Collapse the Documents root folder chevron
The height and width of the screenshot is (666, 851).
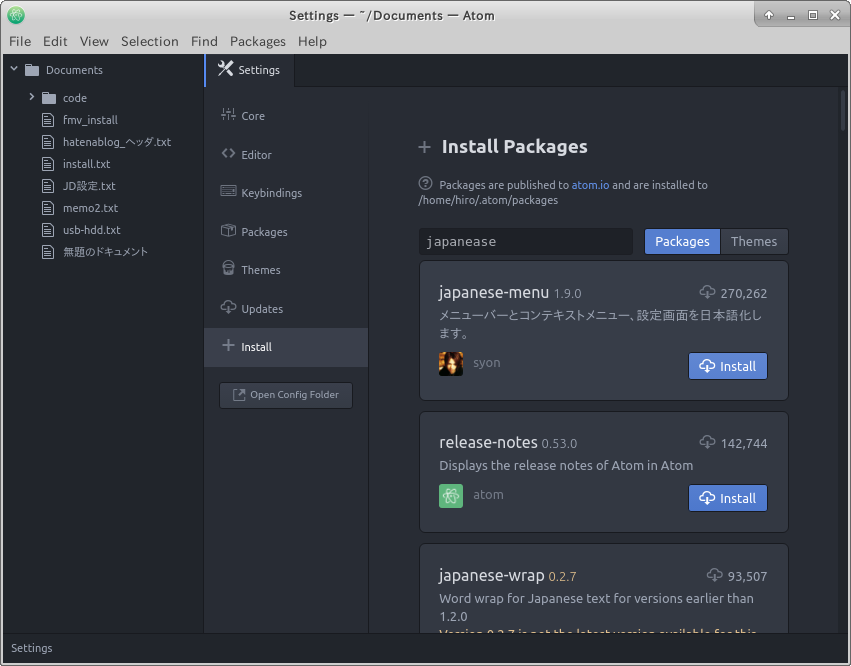pos(14,69)
